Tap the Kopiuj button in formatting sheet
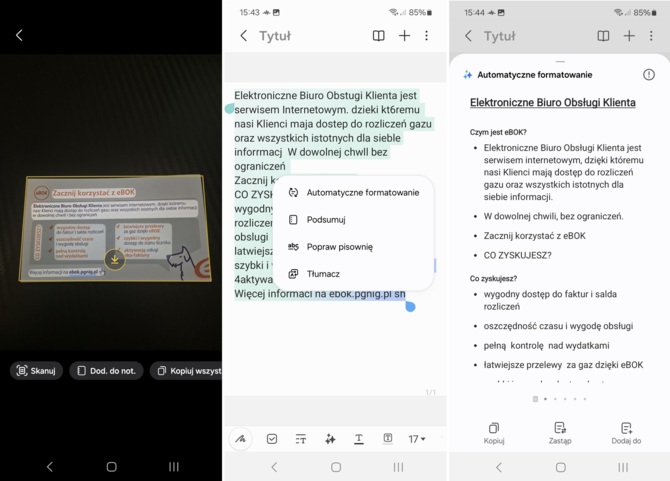 pyautogui.click(x=494, y=433)
